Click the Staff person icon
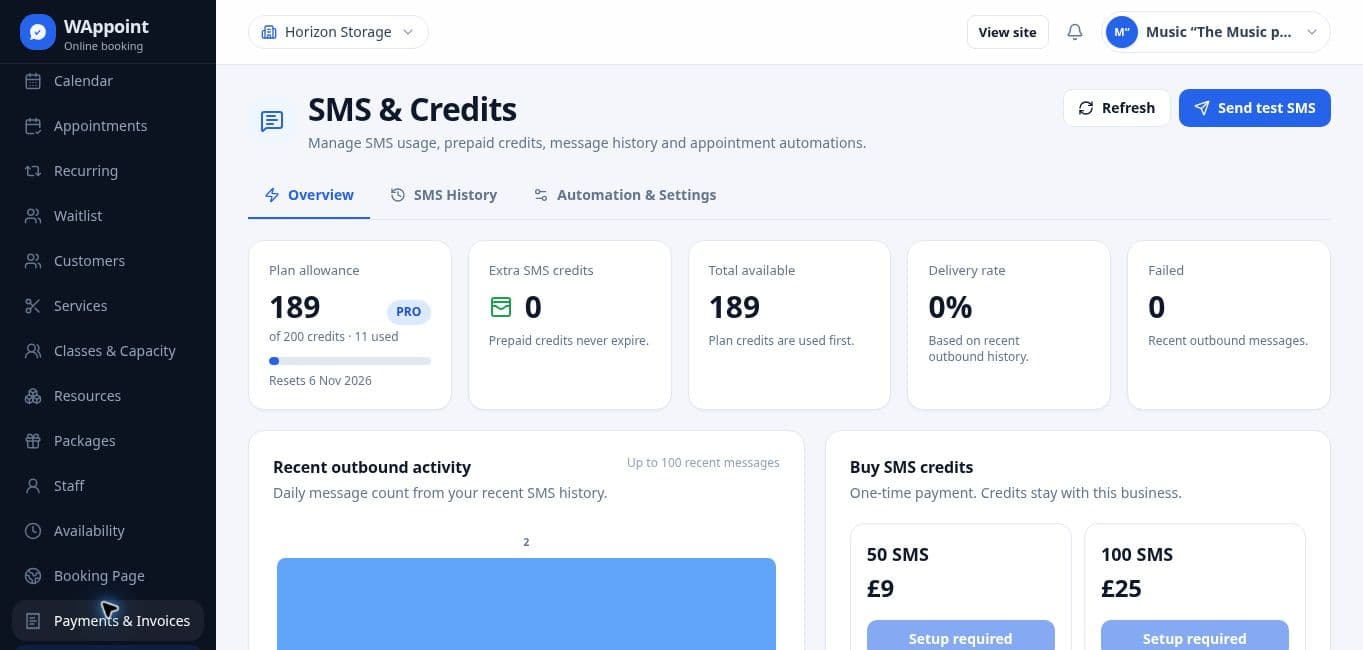 pos(33,486)
